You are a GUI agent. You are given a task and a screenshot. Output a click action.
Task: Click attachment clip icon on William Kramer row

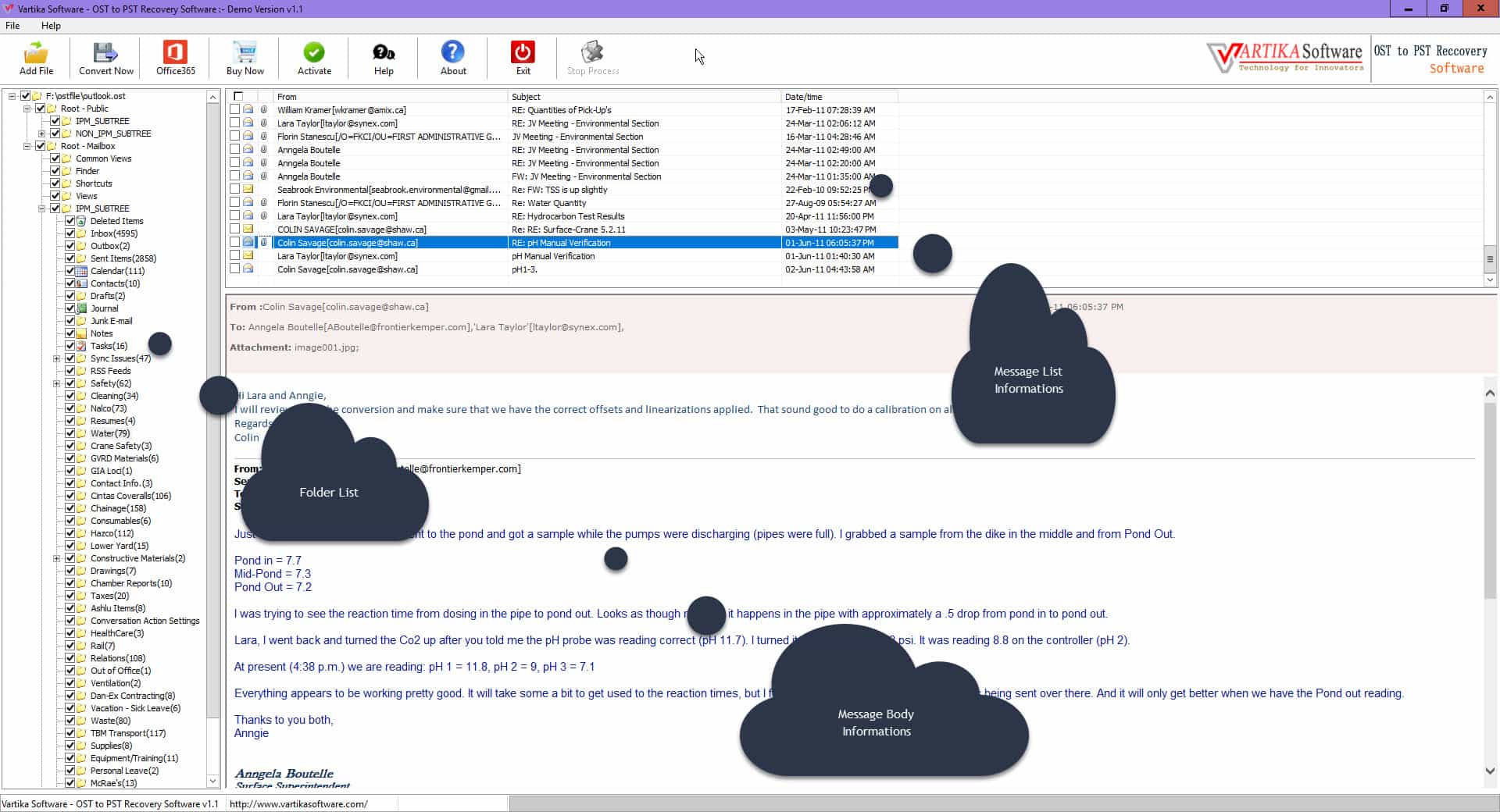pos(264,110)
